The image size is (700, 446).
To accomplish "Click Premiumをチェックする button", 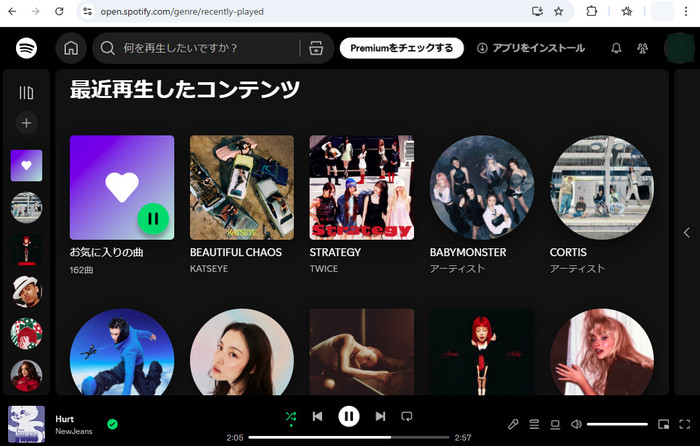I will click(x=401, y=48).
